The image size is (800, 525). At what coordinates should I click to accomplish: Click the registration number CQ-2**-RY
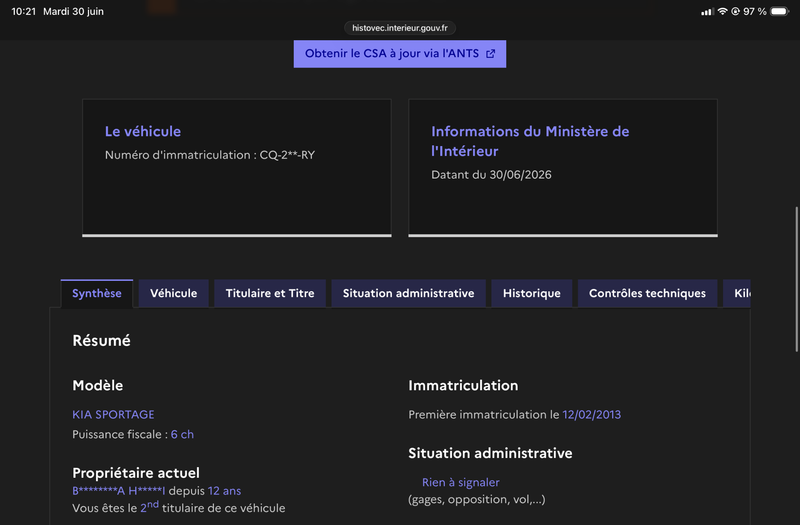(x=287, y=155)
